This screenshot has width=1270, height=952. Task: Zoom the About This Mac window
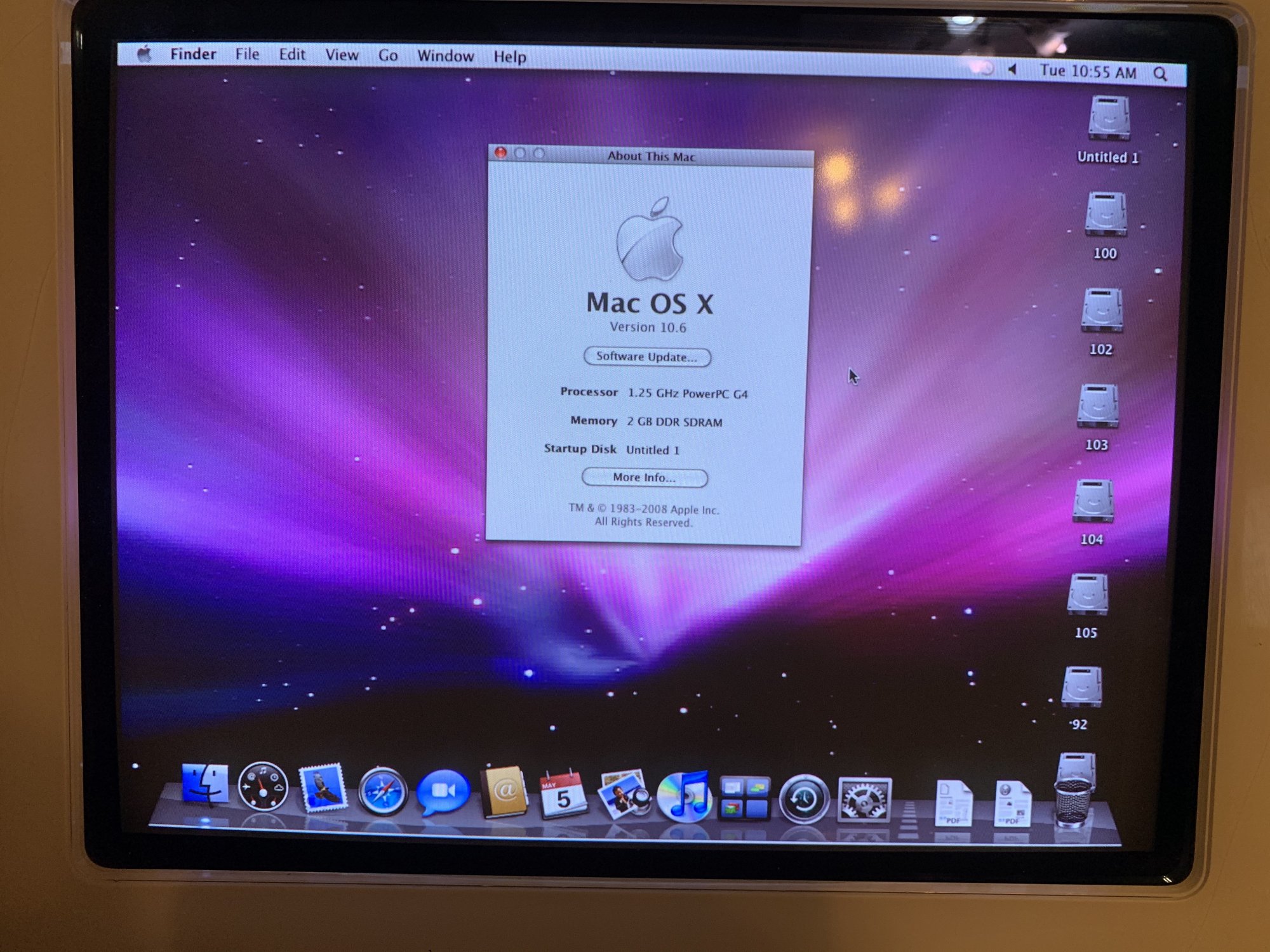click(x=539, y=154)
